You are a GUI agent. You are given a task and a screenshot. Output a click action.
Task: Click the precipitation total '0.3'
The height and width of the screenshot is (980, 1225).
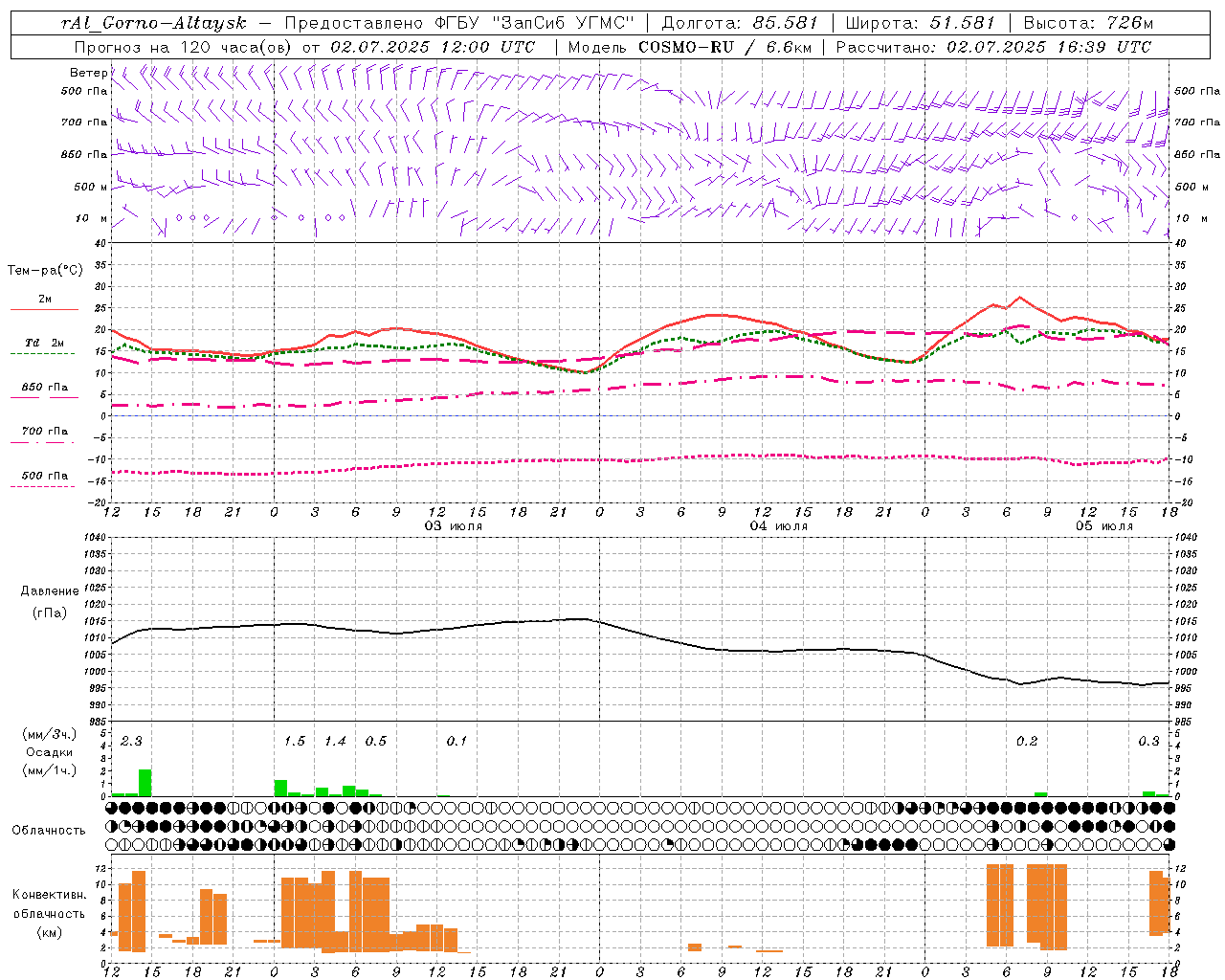point(1148,741)
